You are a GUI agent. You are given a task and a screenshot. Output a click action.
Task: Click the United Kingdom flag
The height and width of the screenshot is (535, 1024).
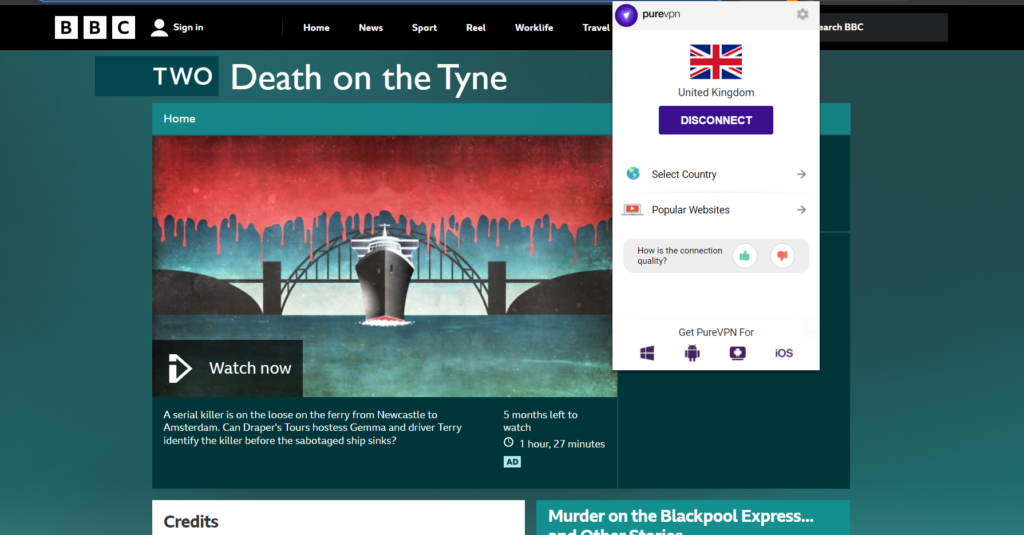716,62
